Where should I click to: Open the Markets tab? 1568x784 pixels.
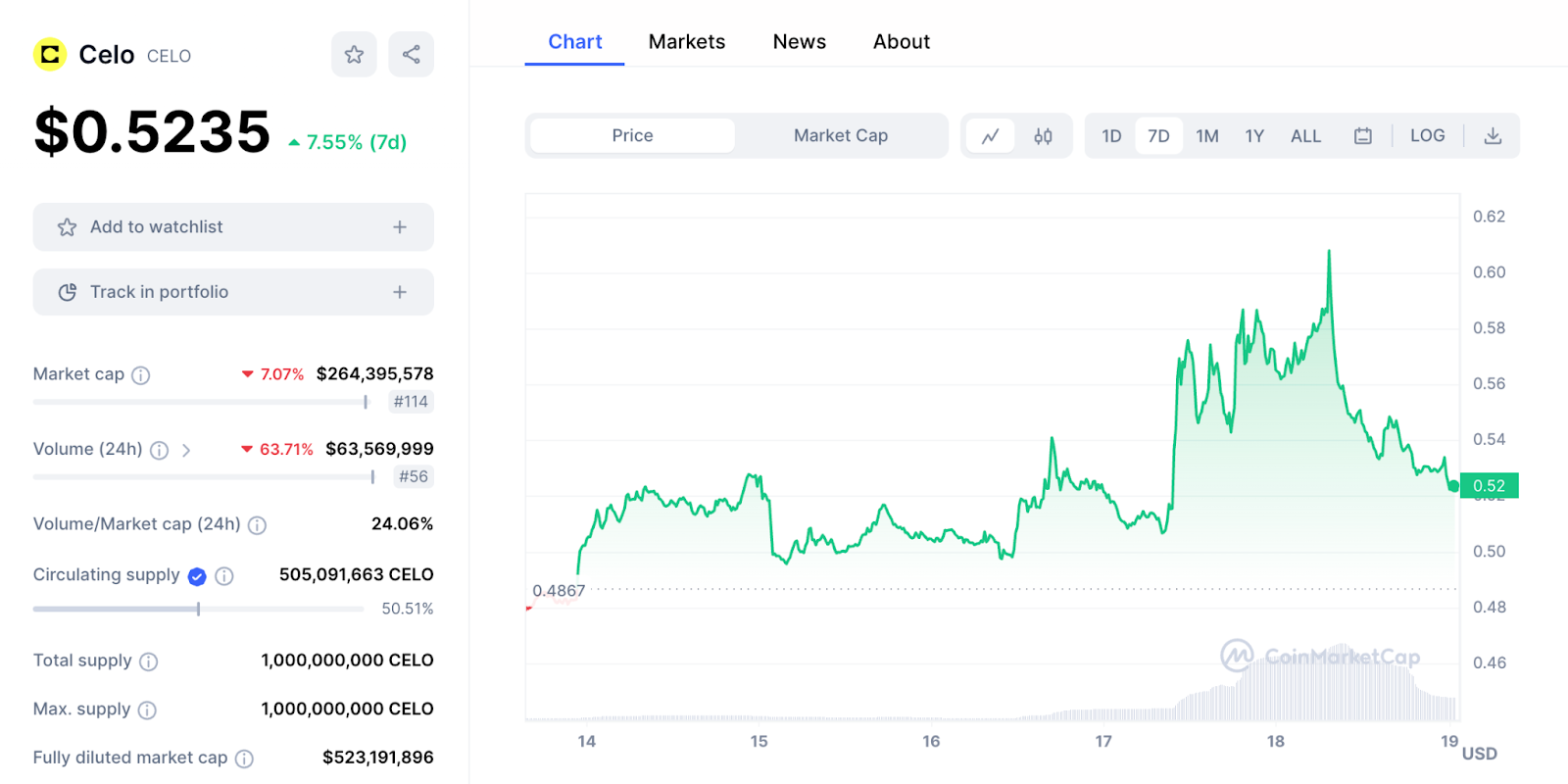tap(687, 42)
